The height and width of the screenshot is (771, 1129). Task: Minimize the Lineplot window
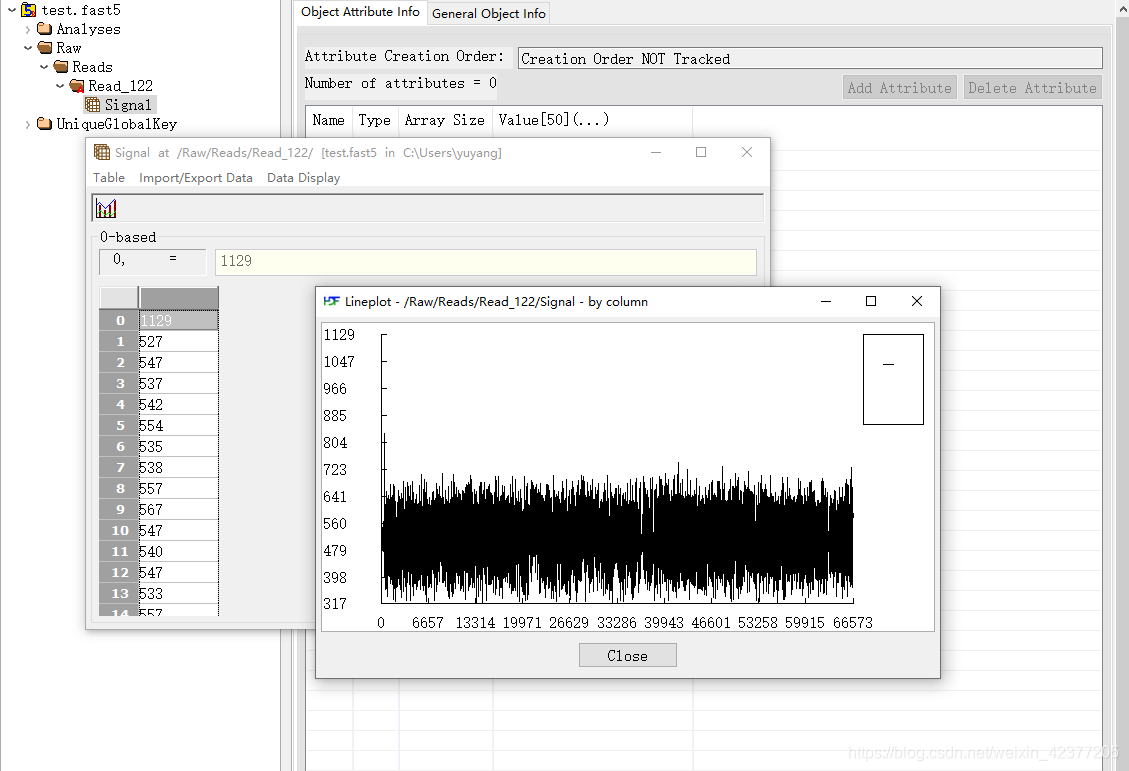tap(826, 301)
